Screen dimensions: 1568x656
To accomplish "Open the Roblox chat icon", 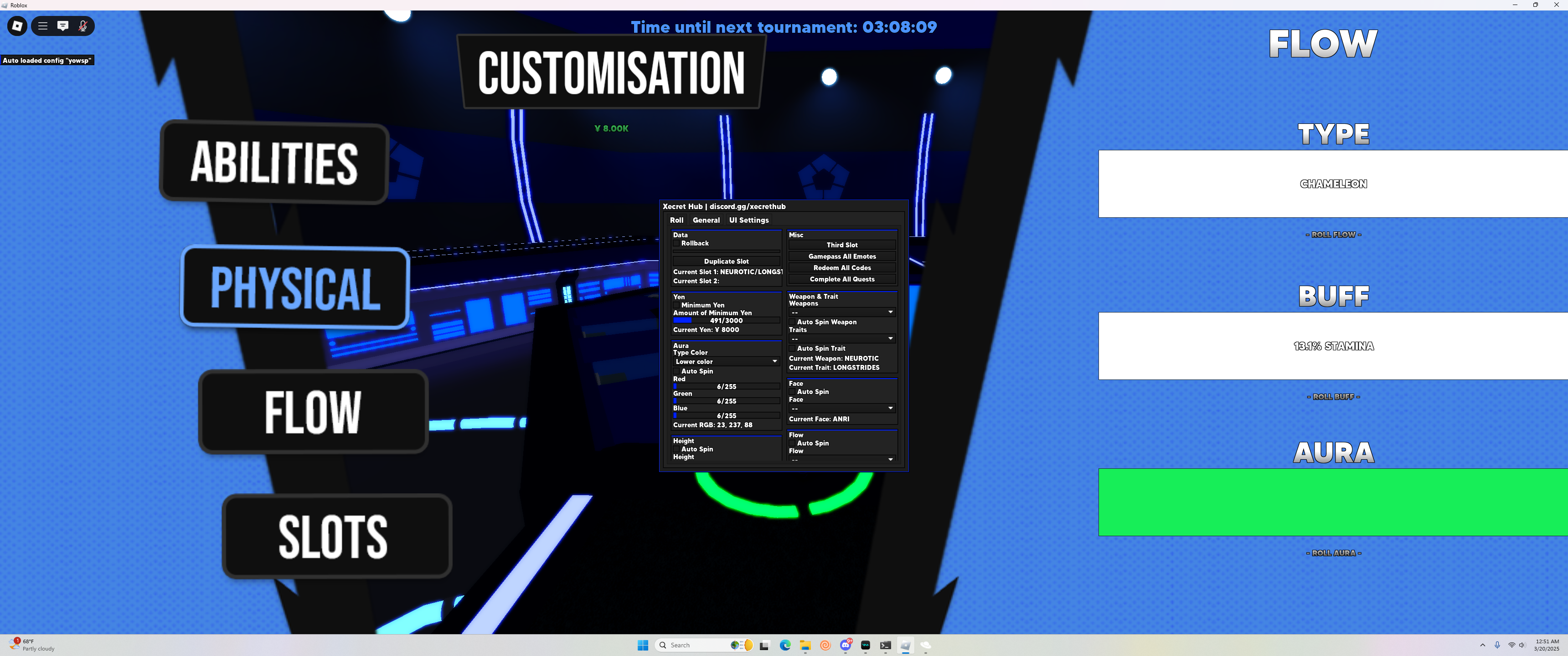I will coord(63,26).
